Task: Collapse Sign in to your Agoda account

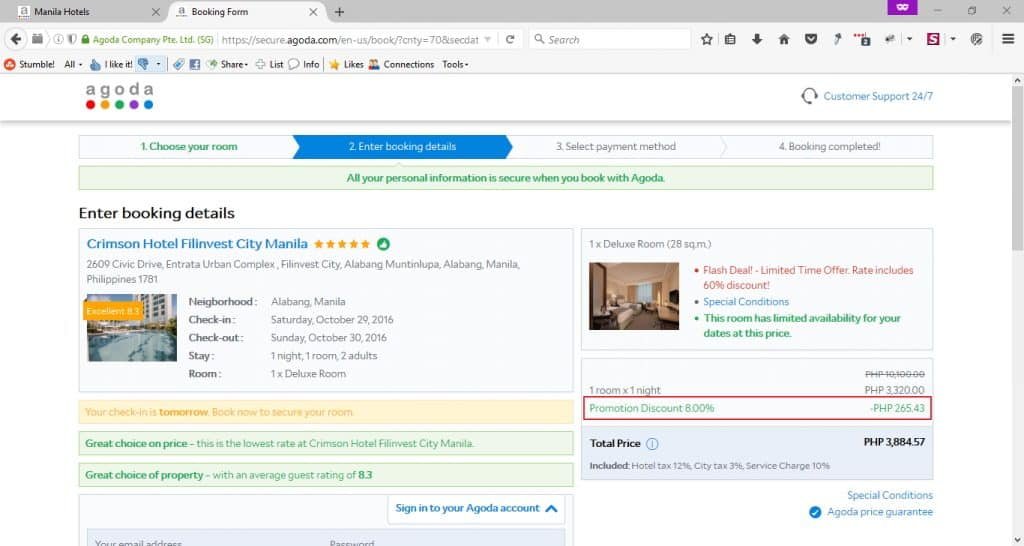Action: (476, 508)
